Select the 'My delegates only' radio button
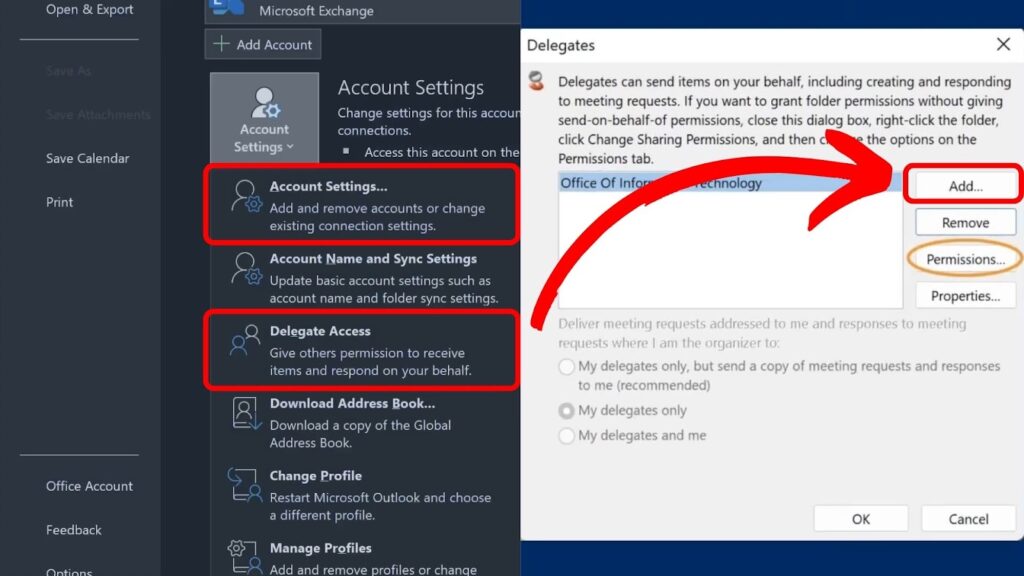 (566, 411)
